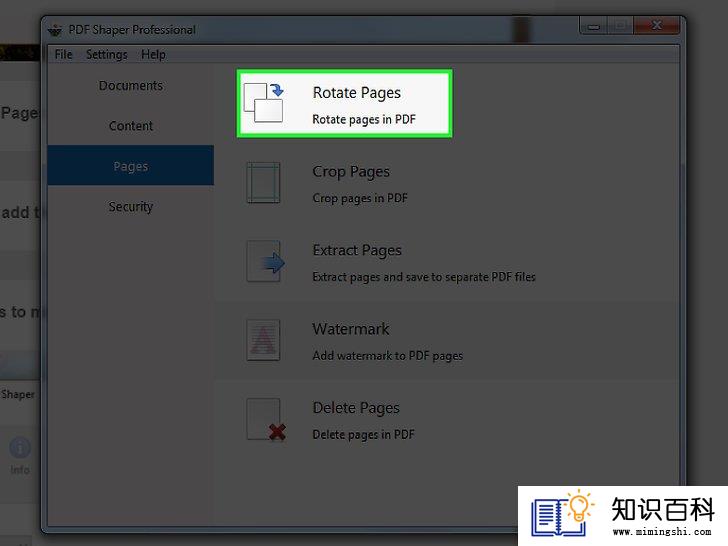Image resolution: width=728 pixels, height=546 pixels.
Task: Click the PDF Shaper Professional title text
Action: (x=132, y=30)
